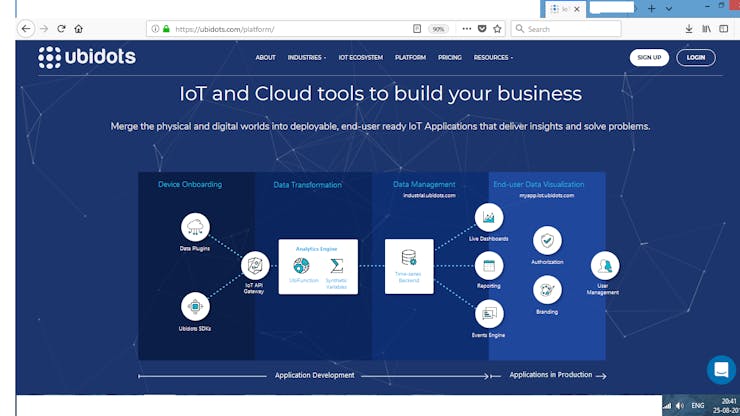Screen dimensions: 740x416
Task: Open the library icon
Action: [706, 29]
